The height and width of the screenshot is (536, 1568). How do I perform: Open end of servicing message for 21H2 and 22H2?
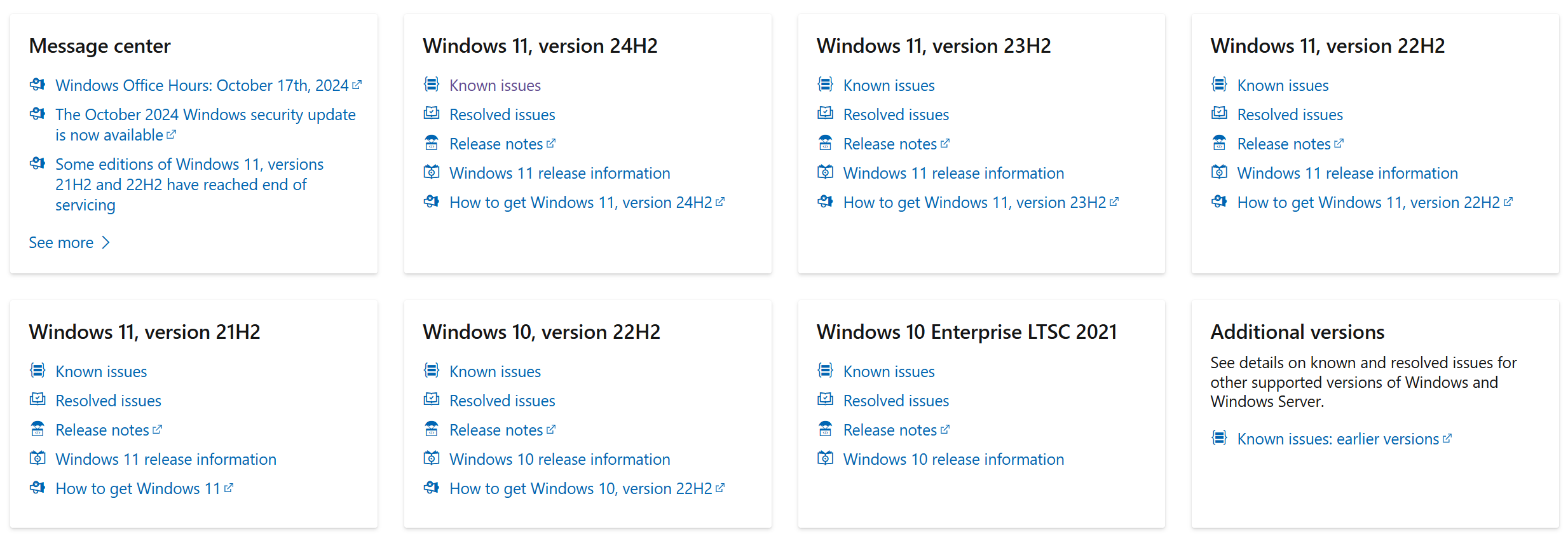pos(189,184)
